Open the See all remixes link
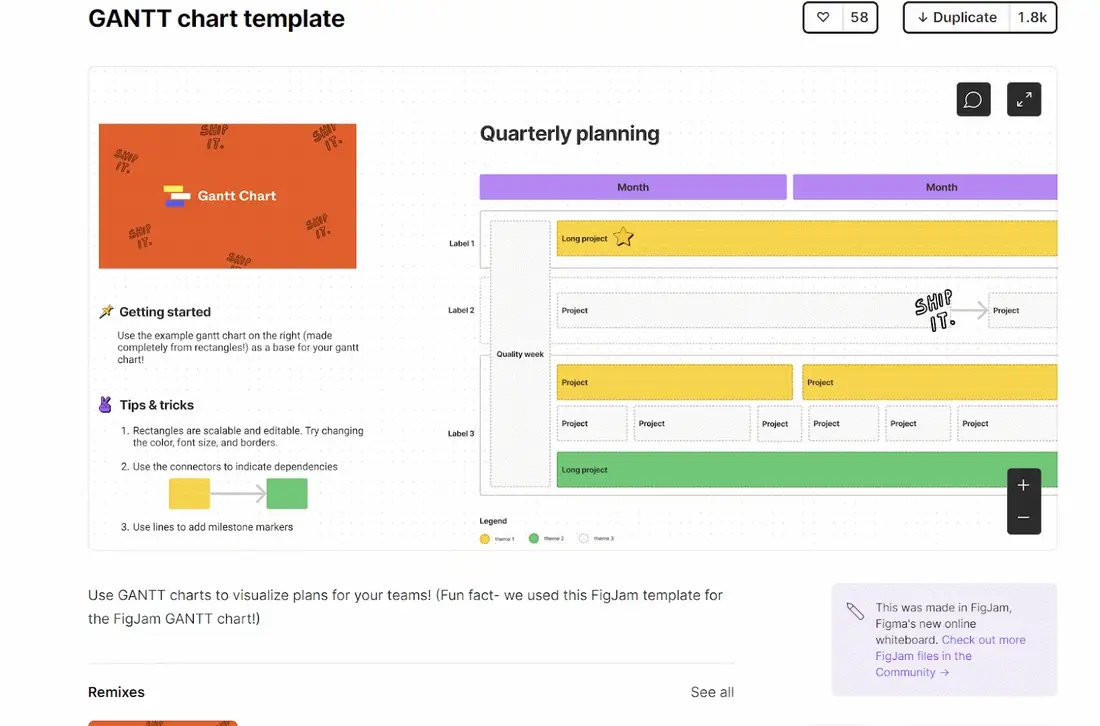1100x726 pixels. 712,692
